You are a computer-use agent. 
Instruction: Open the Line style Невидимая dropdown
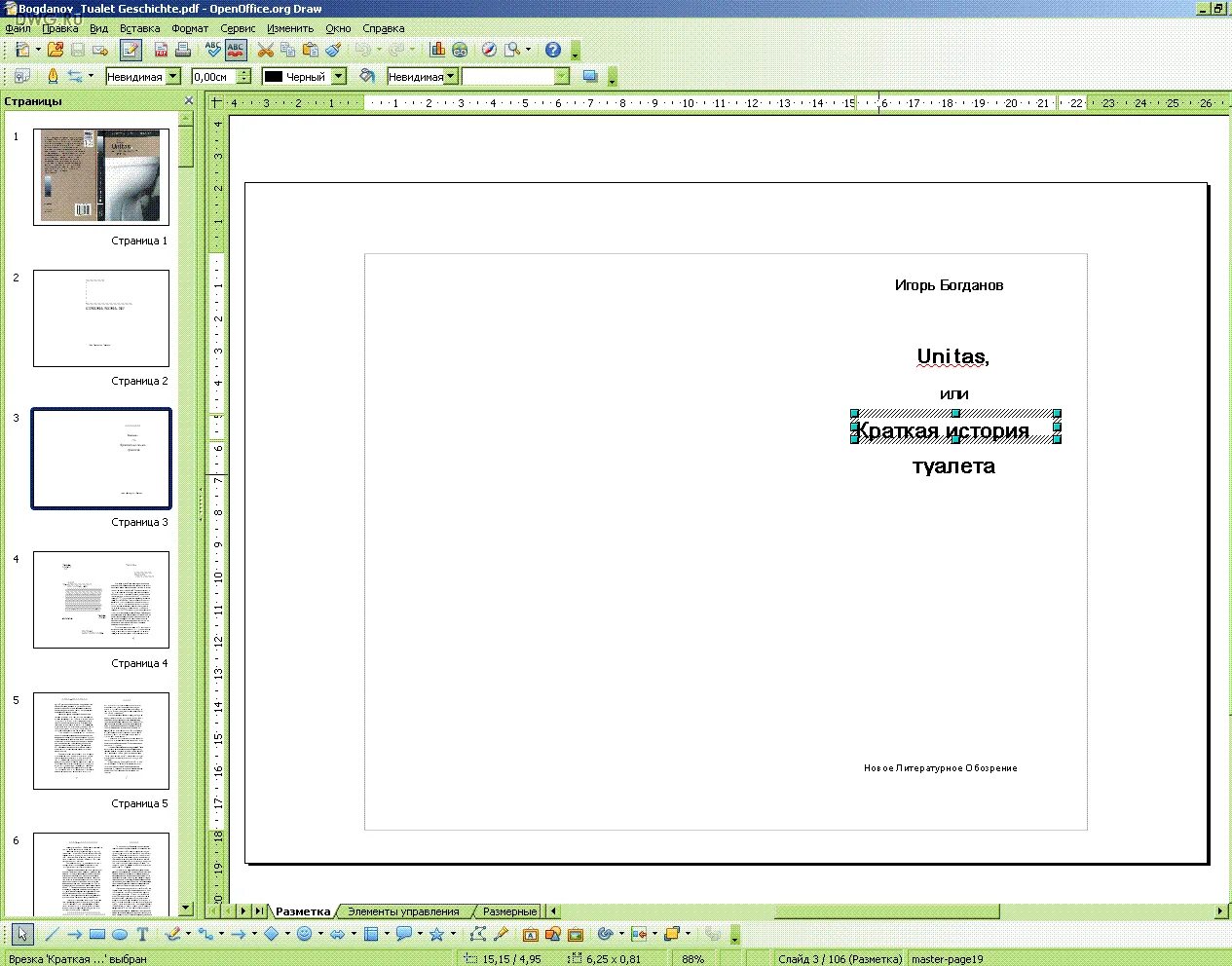[173, 76]
